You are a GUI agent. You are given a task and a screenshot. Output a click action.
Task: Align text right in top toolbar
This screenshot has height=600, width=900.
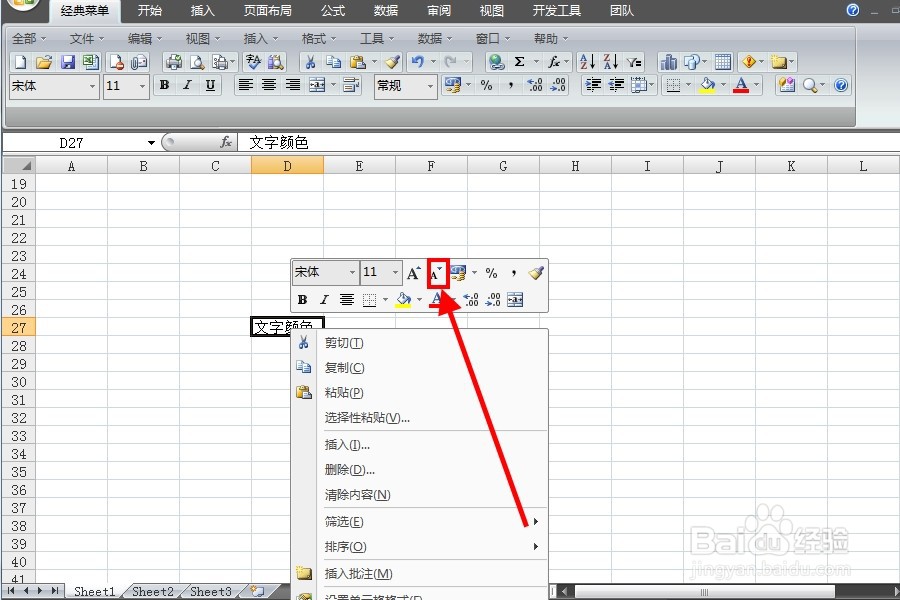click(293, 86)
